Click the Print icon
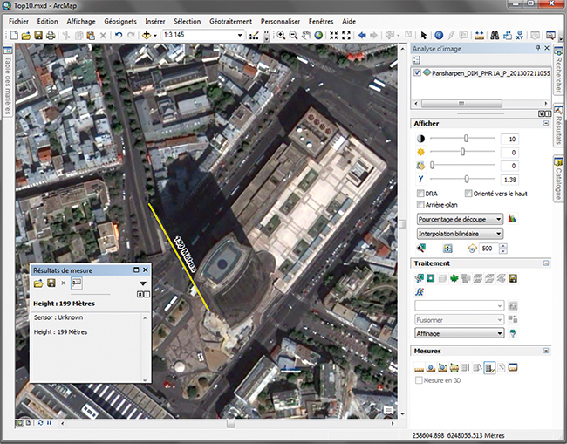Screen dimensions: 567x444 tap(51, 35)
